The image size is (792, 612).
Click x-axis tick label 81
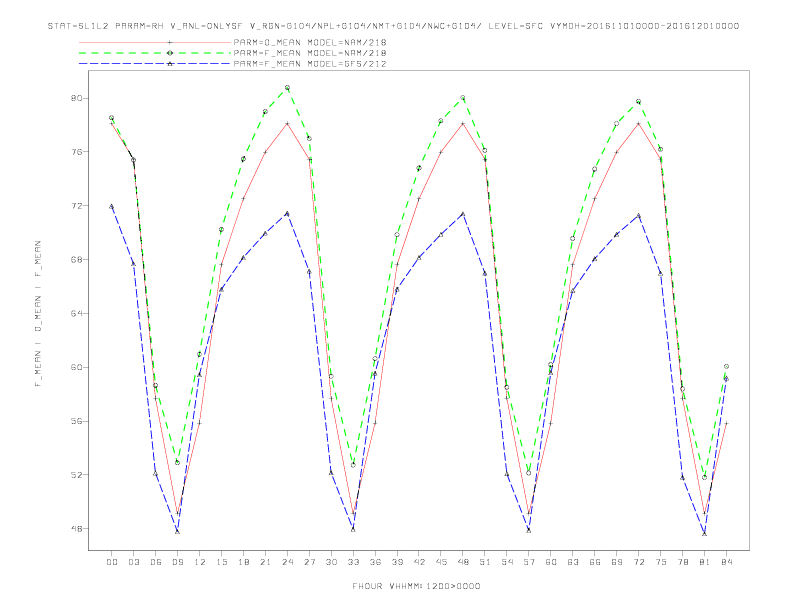(x=705, y=562)
